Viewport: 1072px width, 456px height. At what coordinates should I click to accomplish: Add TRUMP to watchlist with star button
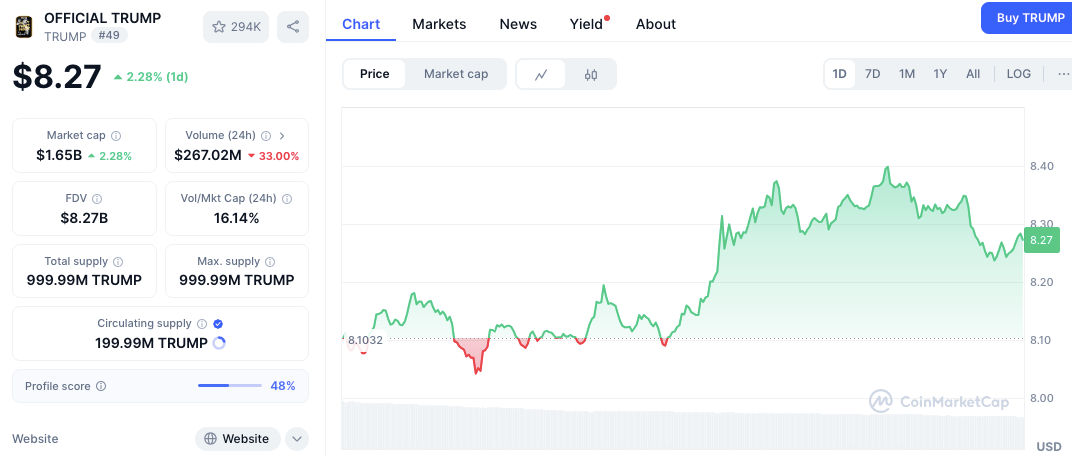pos(236,27)
